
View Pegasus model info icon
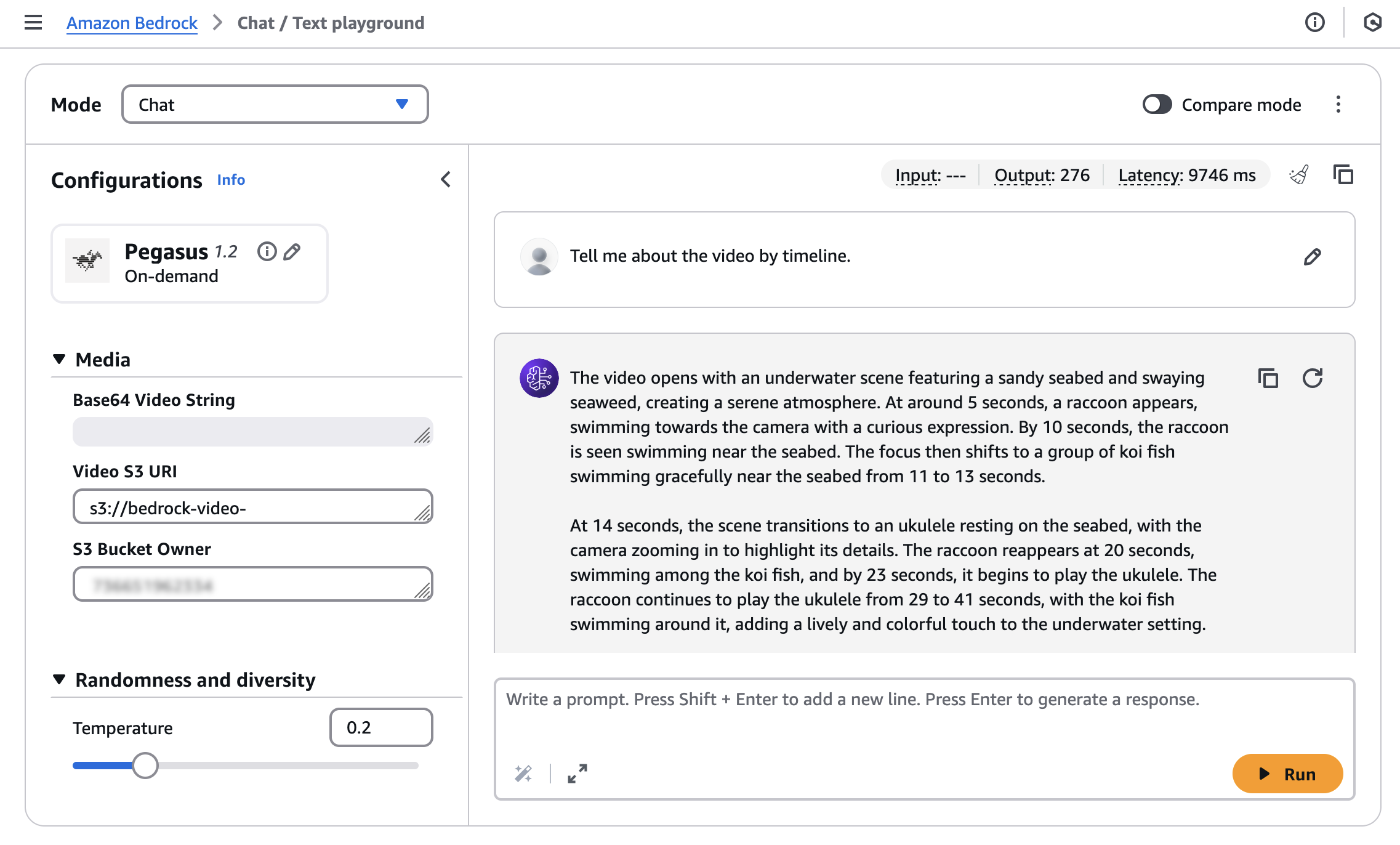point(267,251)
